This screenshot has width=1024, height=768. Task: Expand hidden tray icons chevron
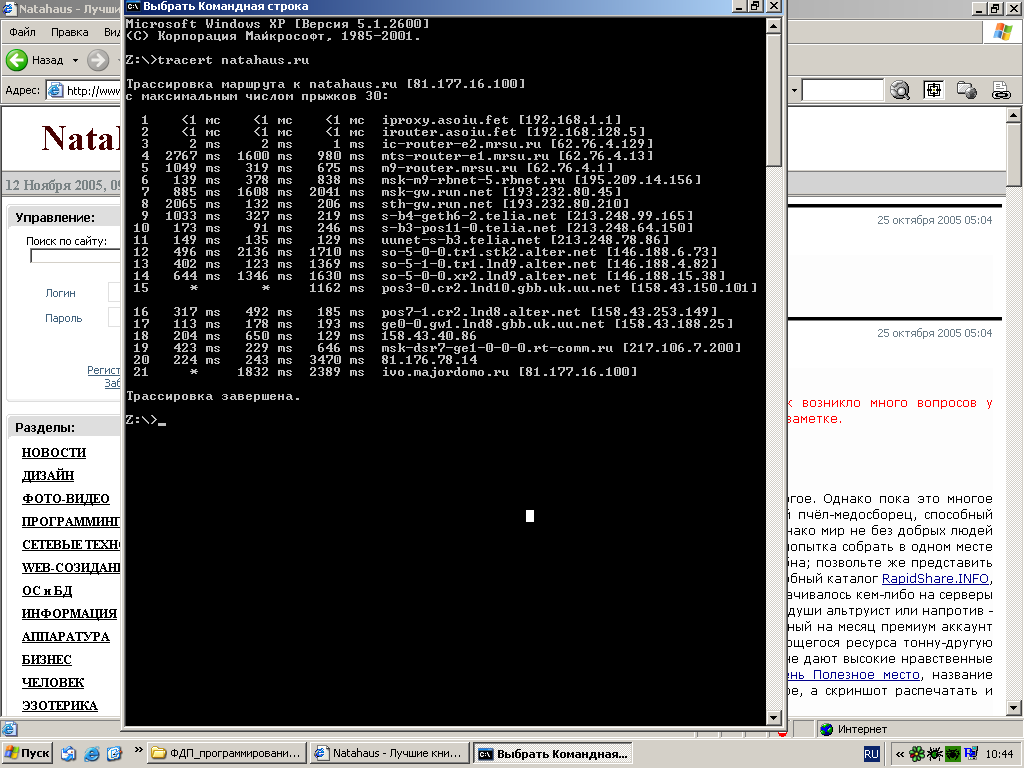[x=900, y=754]
